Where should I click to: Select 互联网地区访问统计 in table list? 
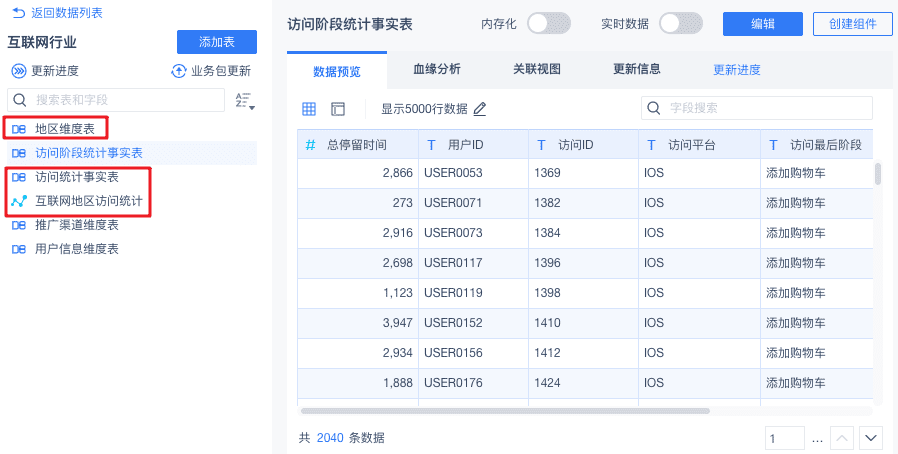[88, 201]
